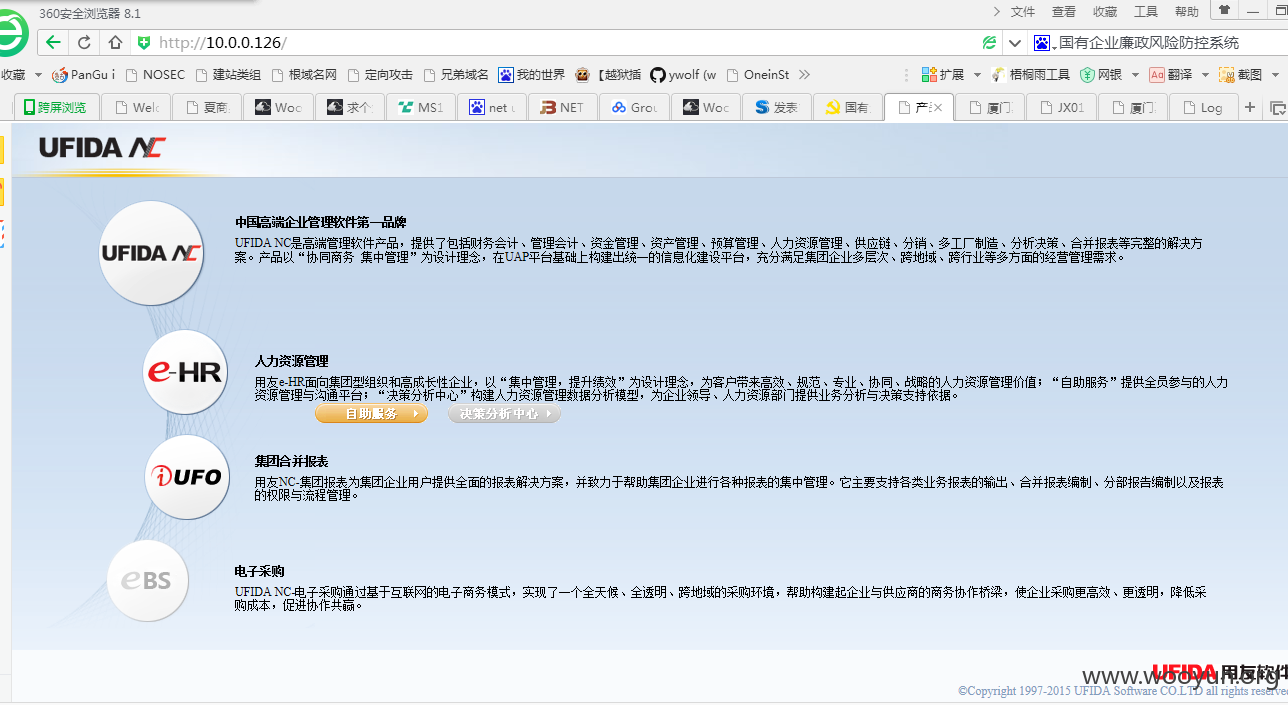The height and width of the screenshot is (705, 1288).
Task: Switch to the NET tab
Action: [562, 107]
